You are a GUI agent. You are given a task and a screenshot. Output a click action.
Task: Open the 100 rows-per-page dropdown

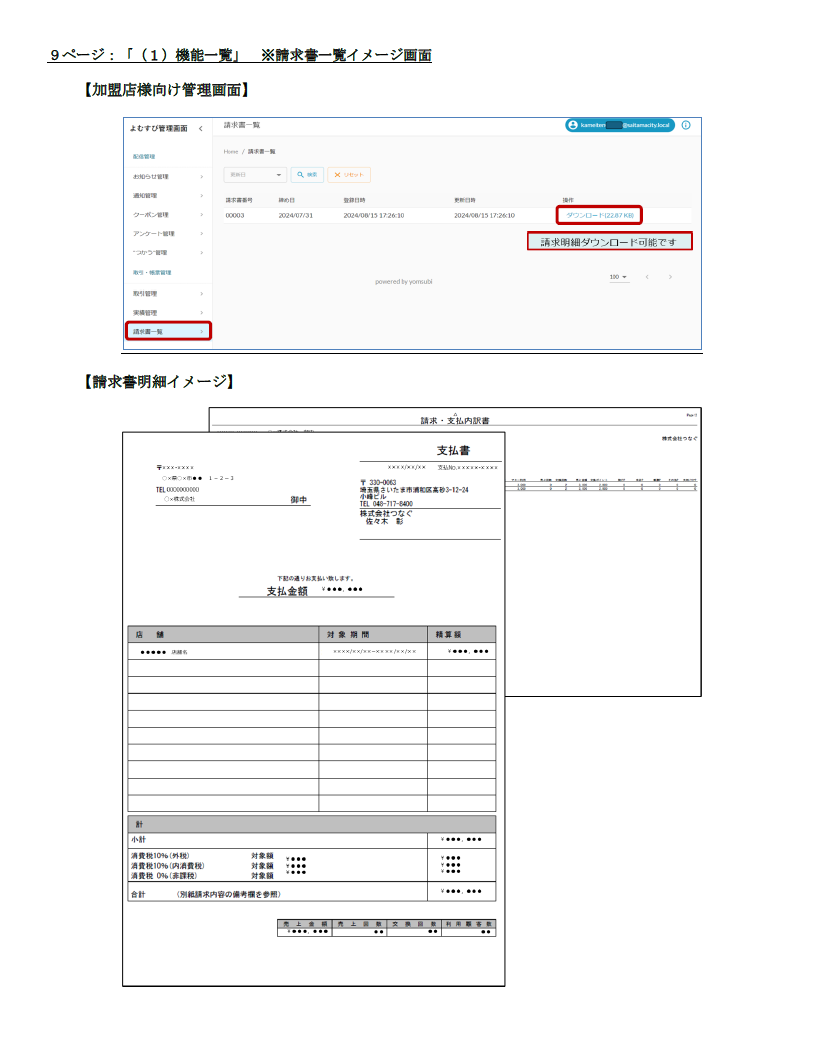point(619,277)
